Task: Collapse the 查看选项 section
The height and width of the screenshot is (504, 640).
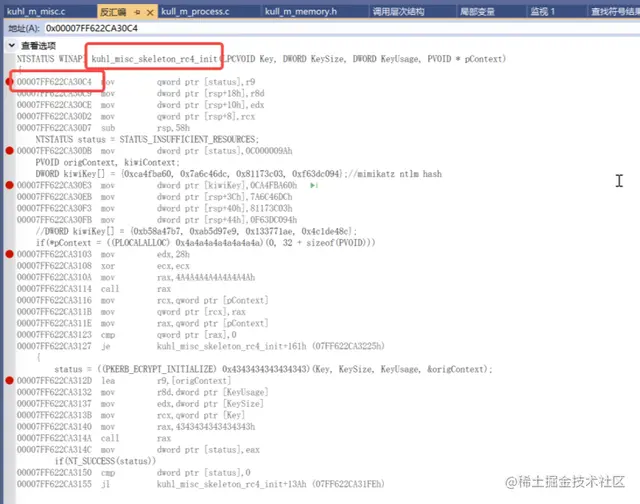Action: pyautogui.click(x=12, y=45)
